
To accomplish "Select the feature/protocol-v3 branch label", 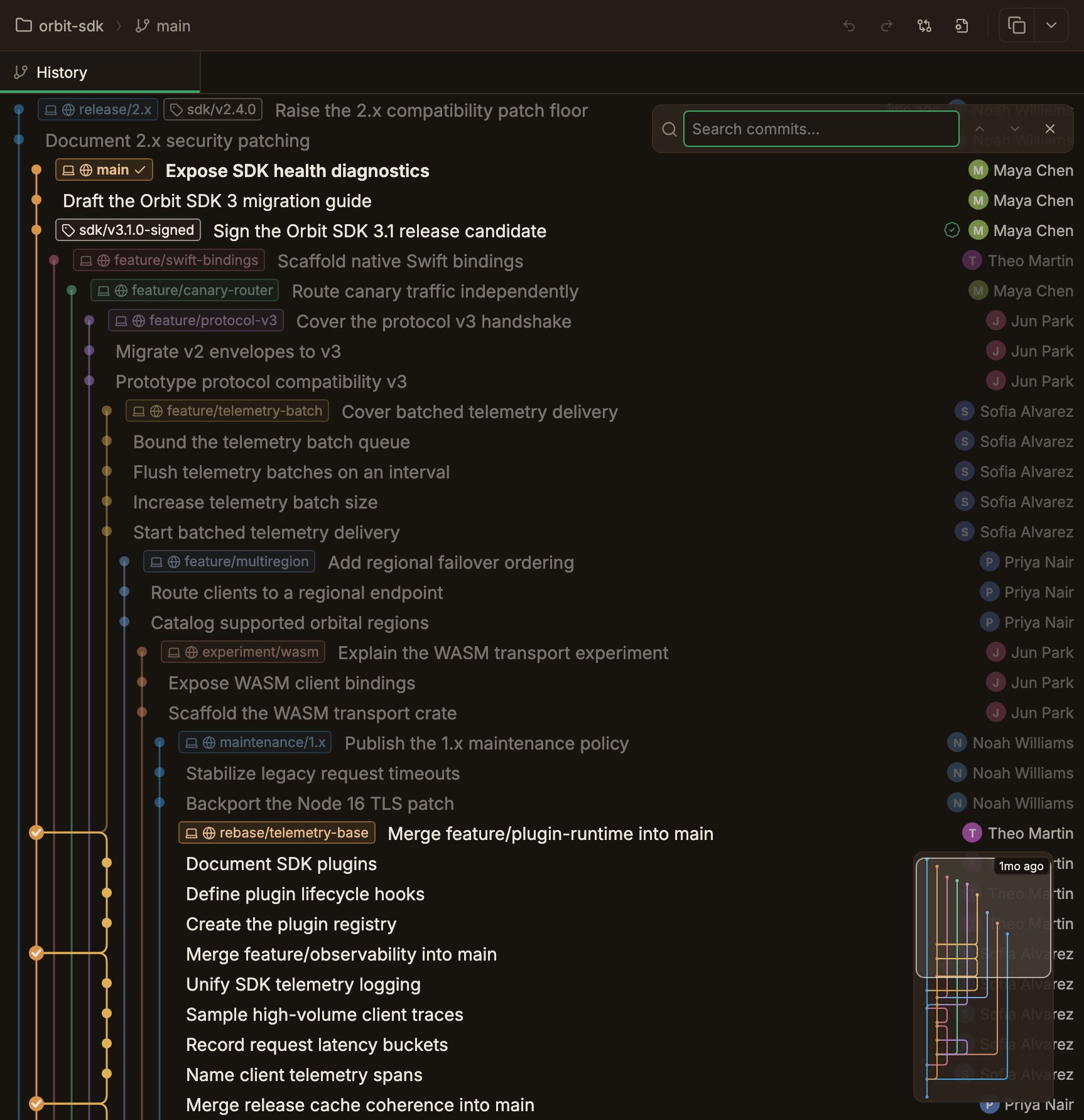I will coord(196,320).
